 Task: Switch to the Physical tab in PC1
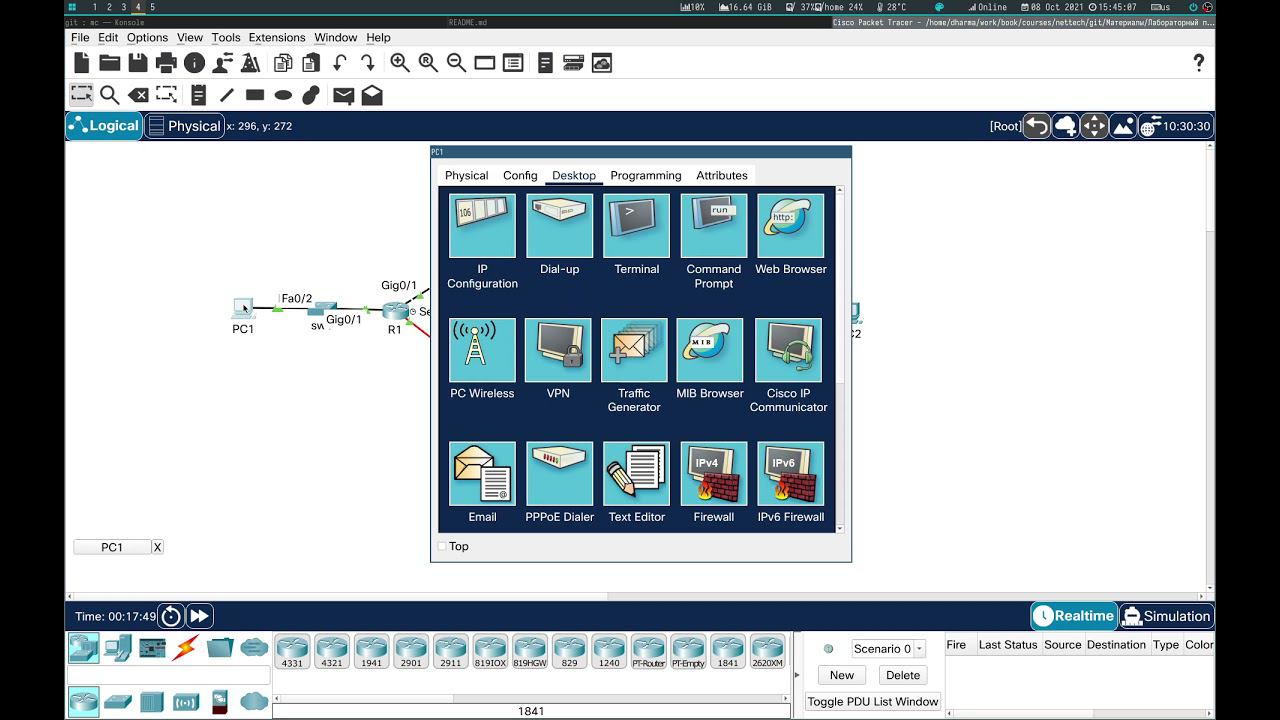pos(466,175)
